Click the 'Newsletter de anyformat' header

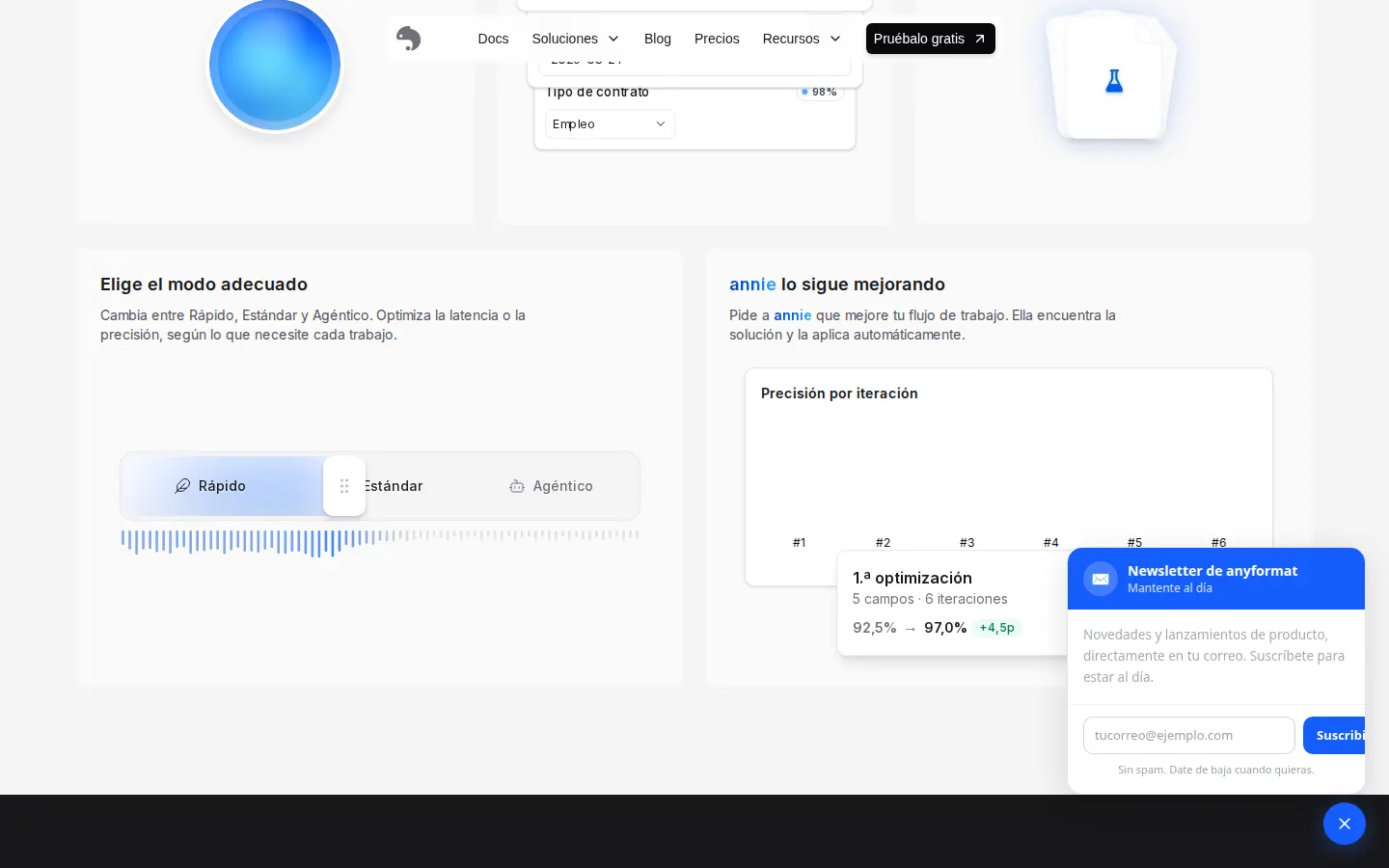[x=1212, y=571]
